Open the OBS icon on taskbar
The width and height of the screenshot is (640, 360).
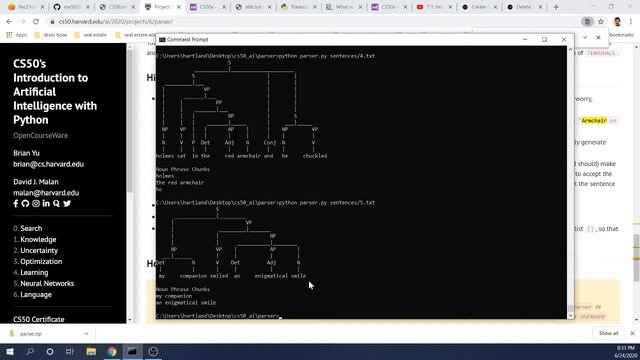[153, 351]
